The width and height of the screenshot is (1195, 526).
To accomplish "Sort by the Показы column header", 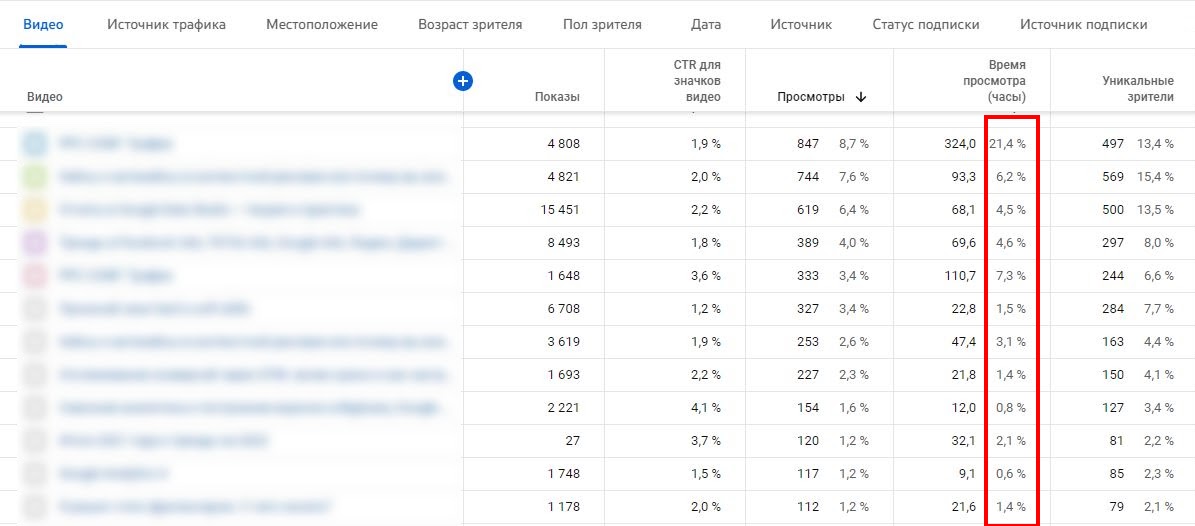I will [556, 97].
